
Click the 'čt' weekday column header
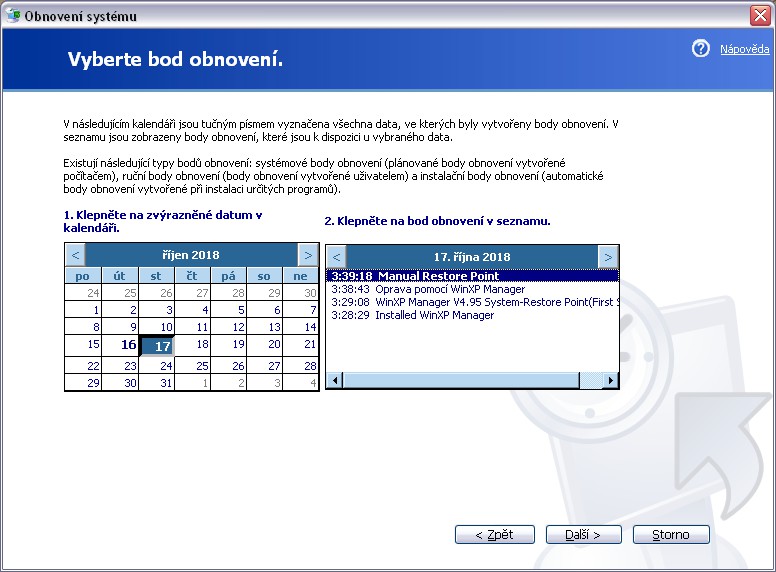pos(193,276)
